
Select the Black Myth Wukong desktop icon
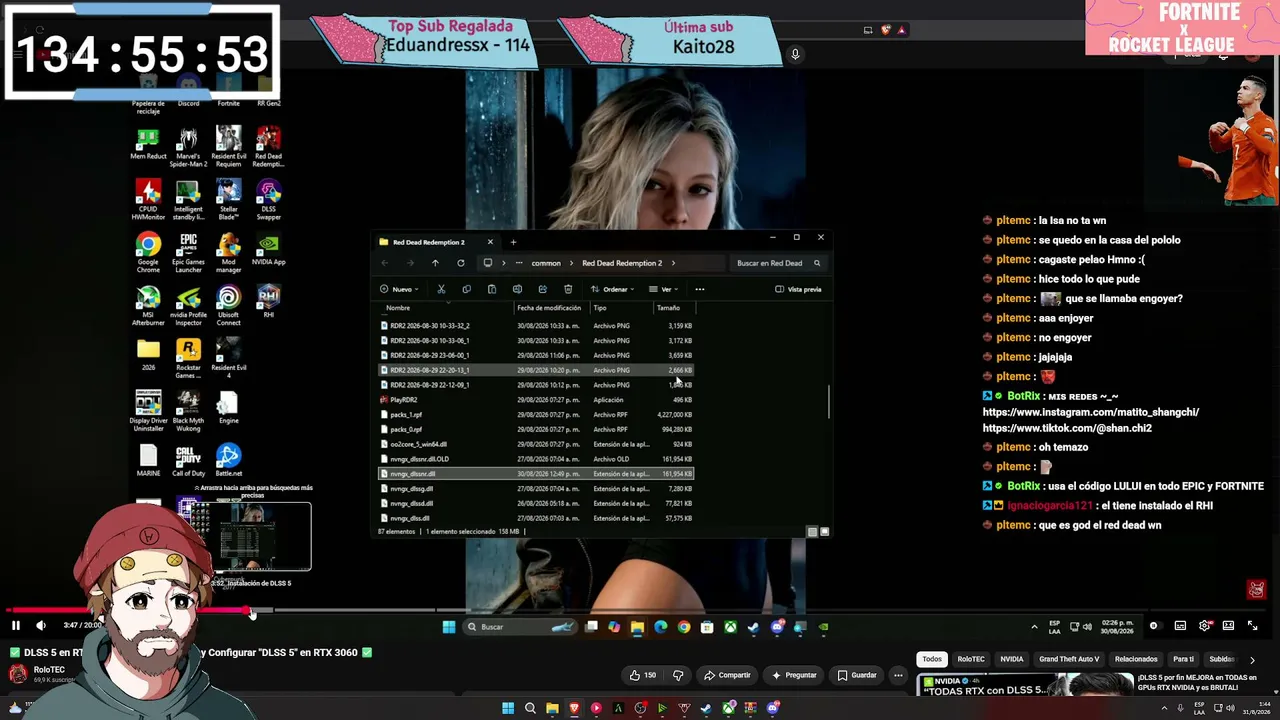(188, 412)
